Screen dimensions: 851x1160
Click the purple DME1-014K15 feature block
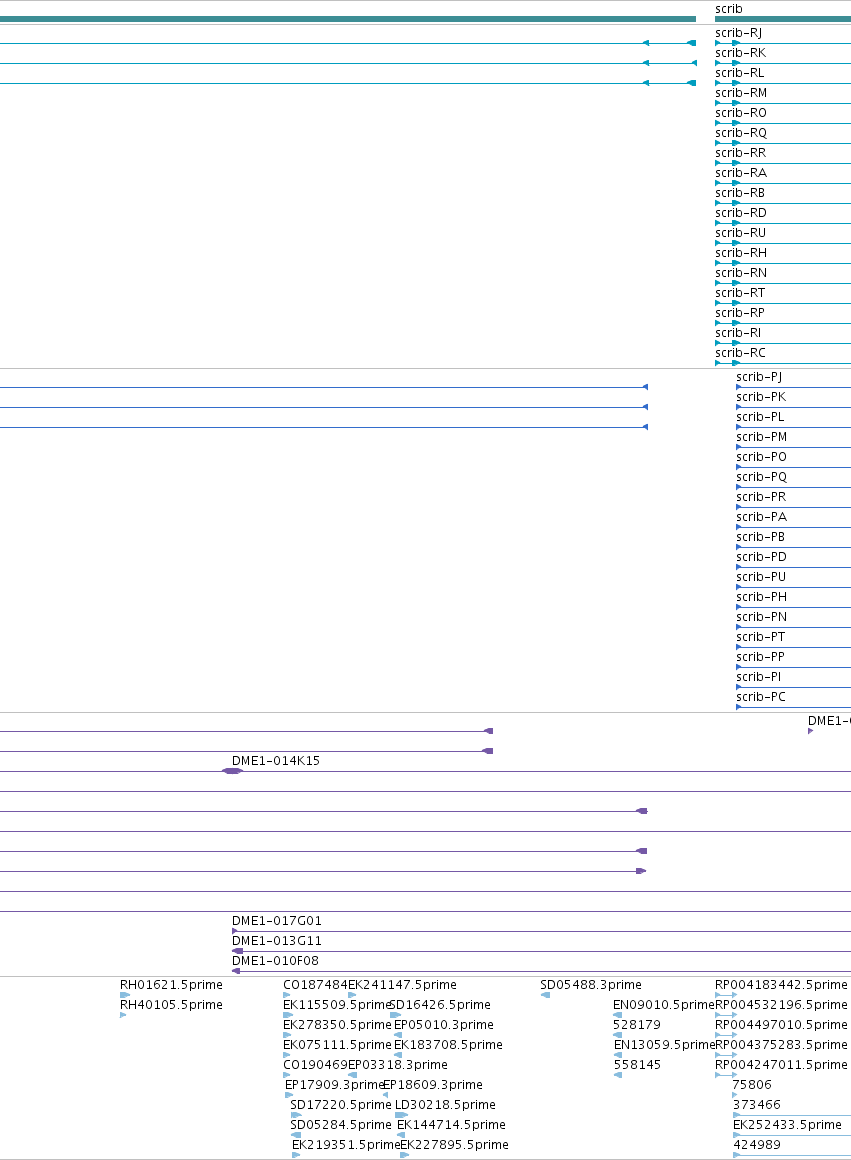(x=232, y=771)
